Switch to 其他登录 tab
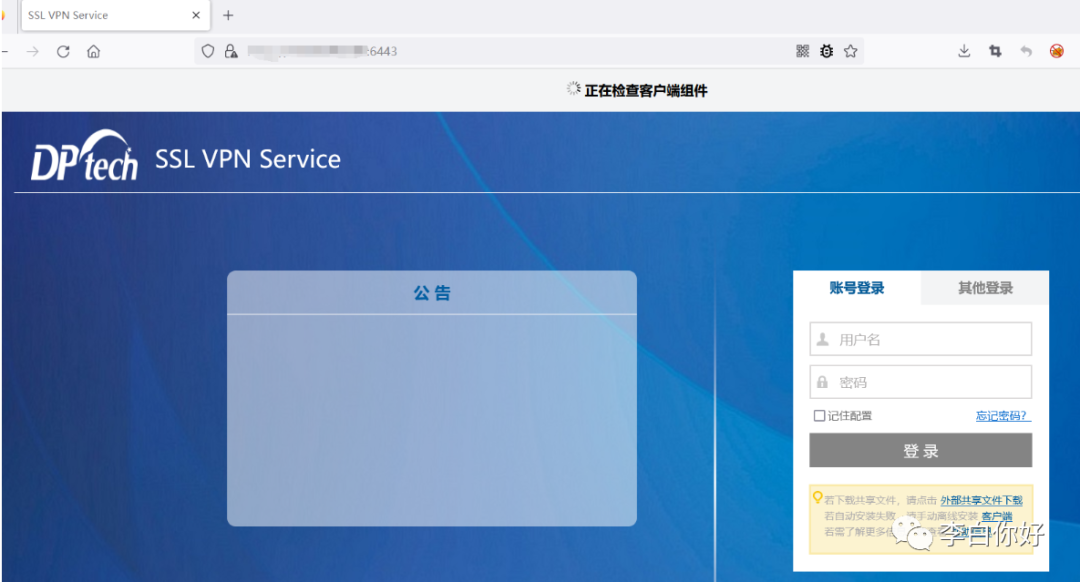Image resolution: width=1080 pixels, height=582 pixels. click(x=985, y=288)
